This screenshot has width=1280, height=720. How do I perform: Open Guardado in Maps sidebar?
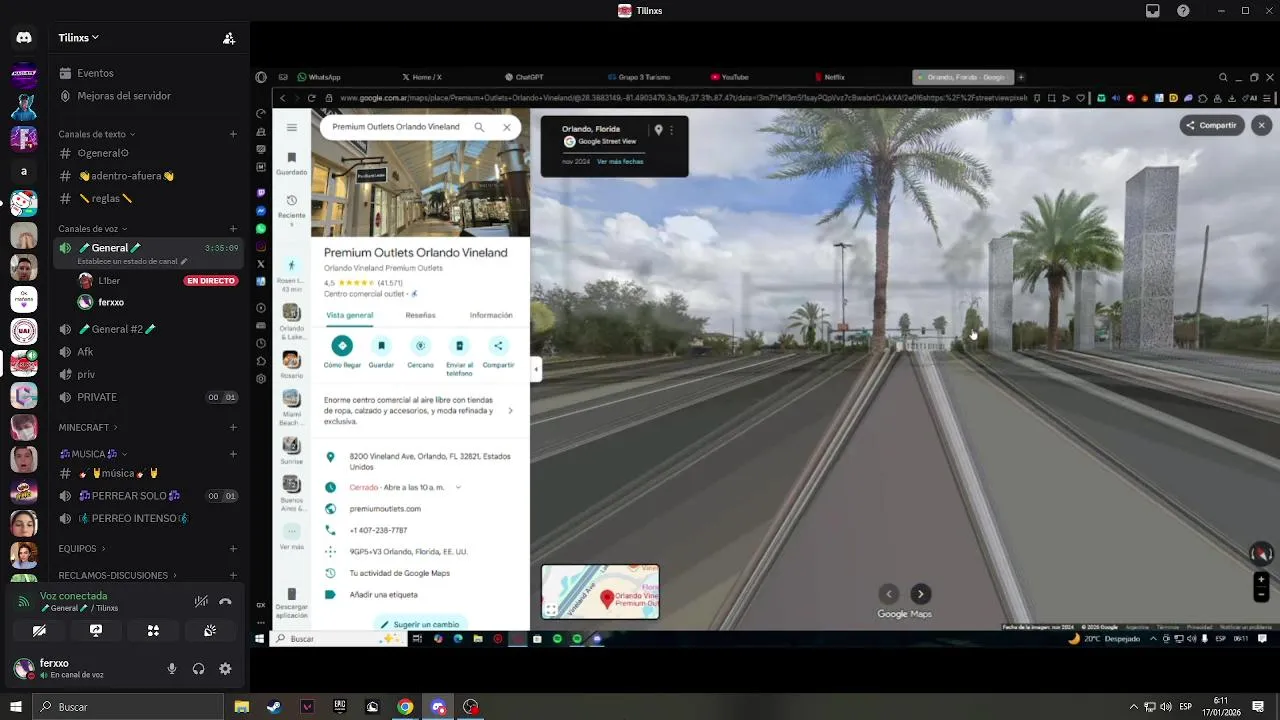(291, 163)
